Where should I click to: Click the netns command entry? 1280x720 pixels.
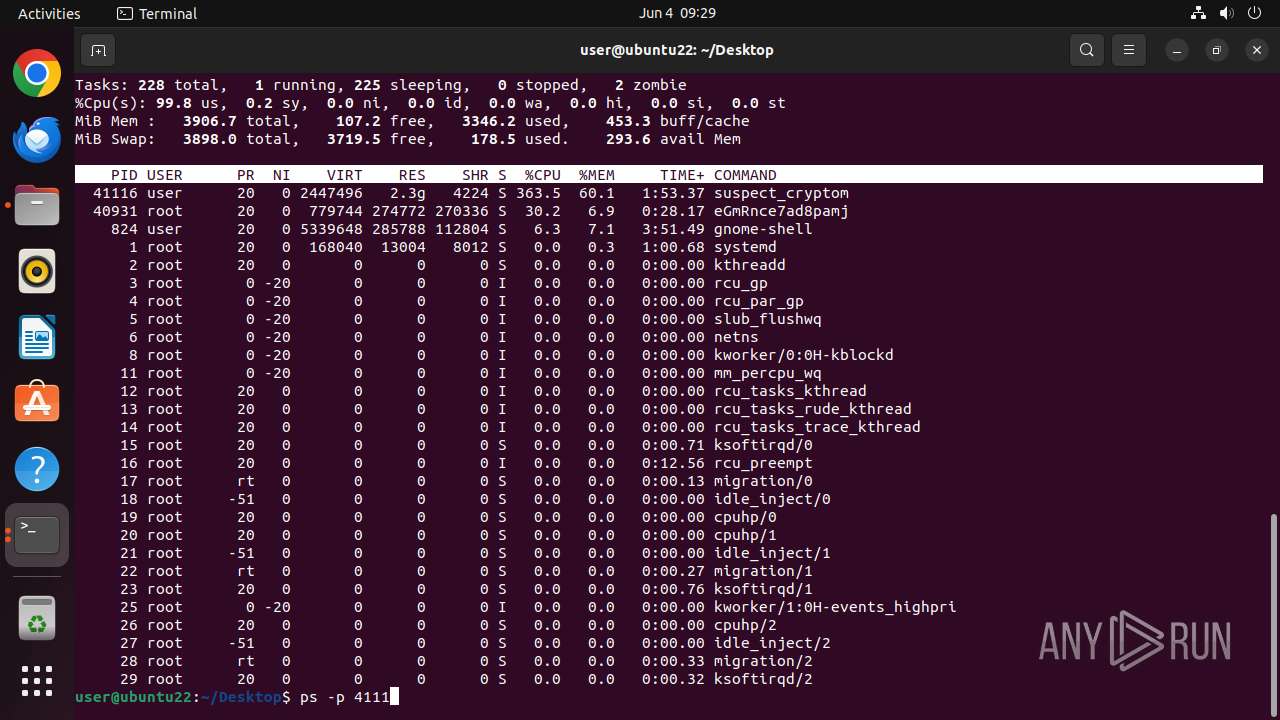click(736, 337)
